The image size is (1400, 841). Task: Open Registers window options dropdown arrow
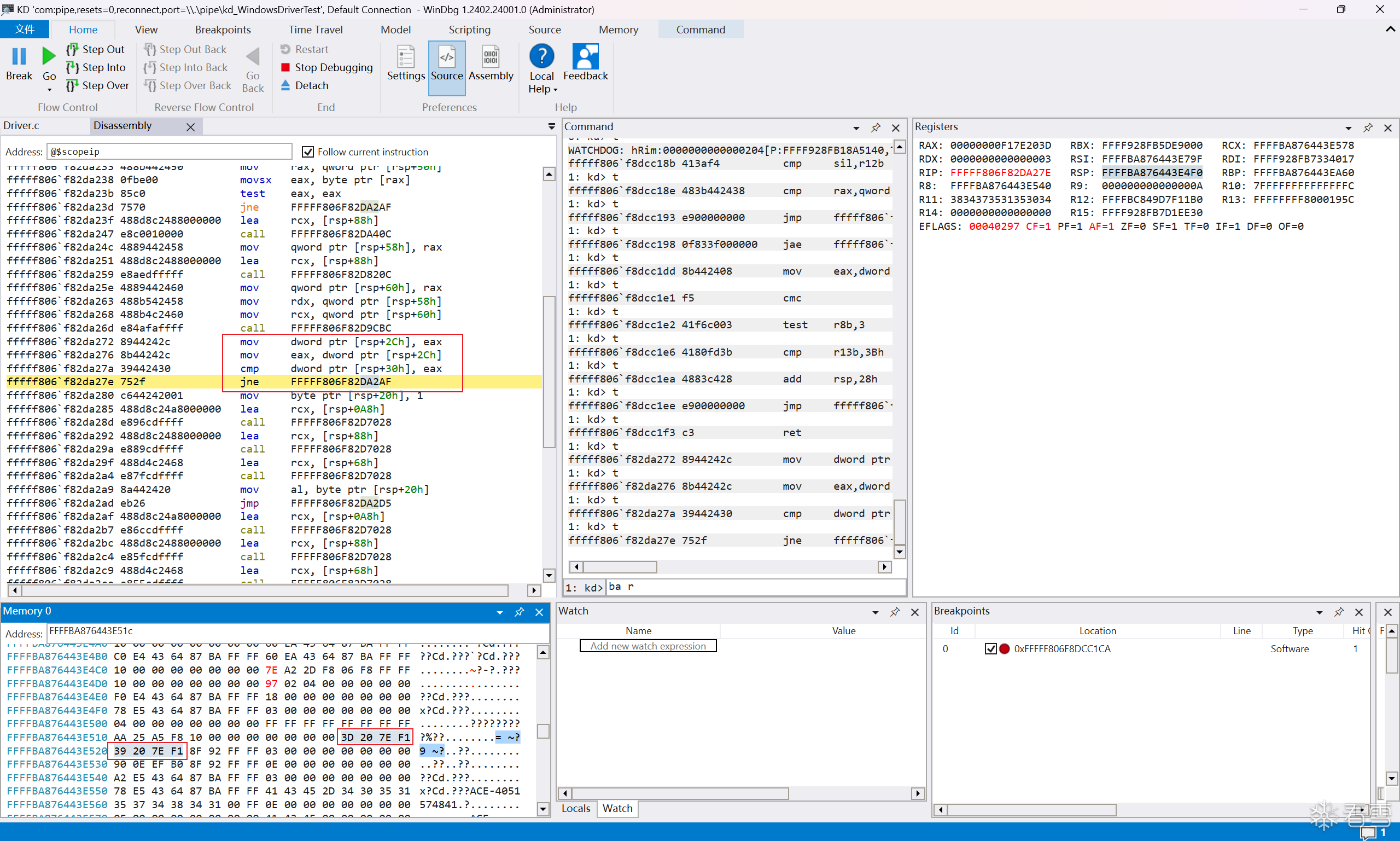[1349, 127]
